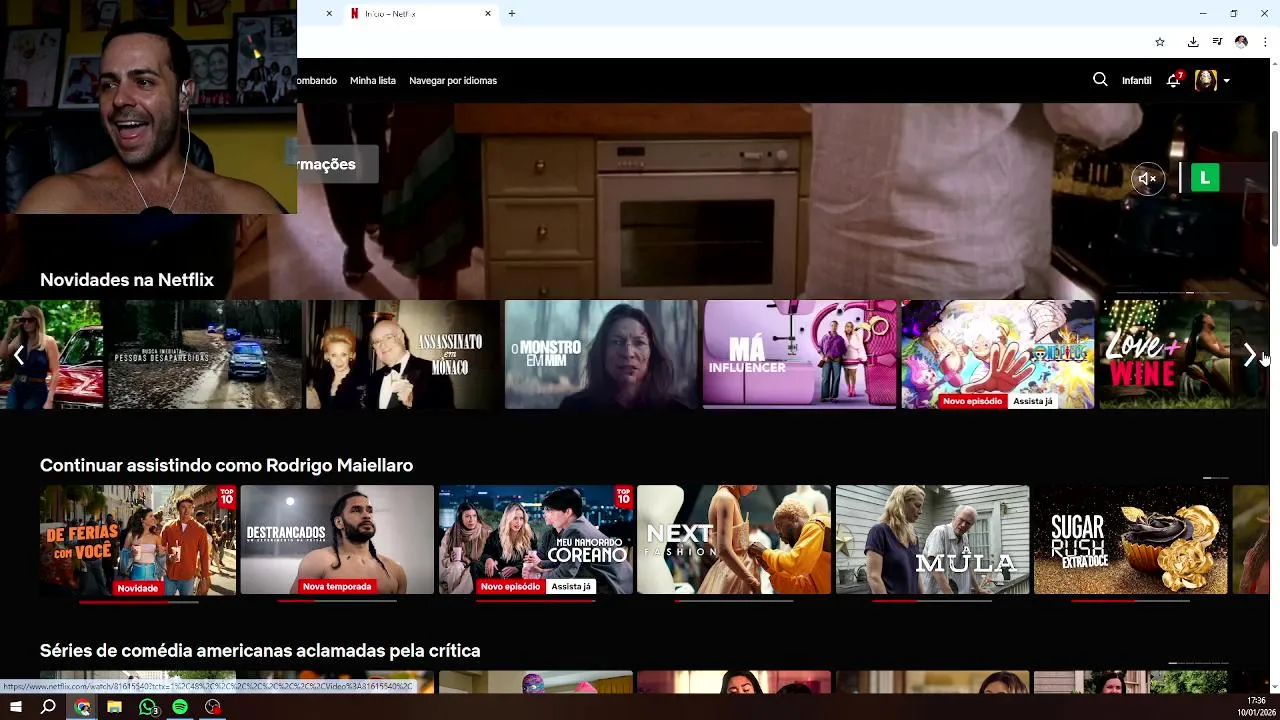Open a new browser tab with plus
This screenshot has height=720, width=1280.
512,14
